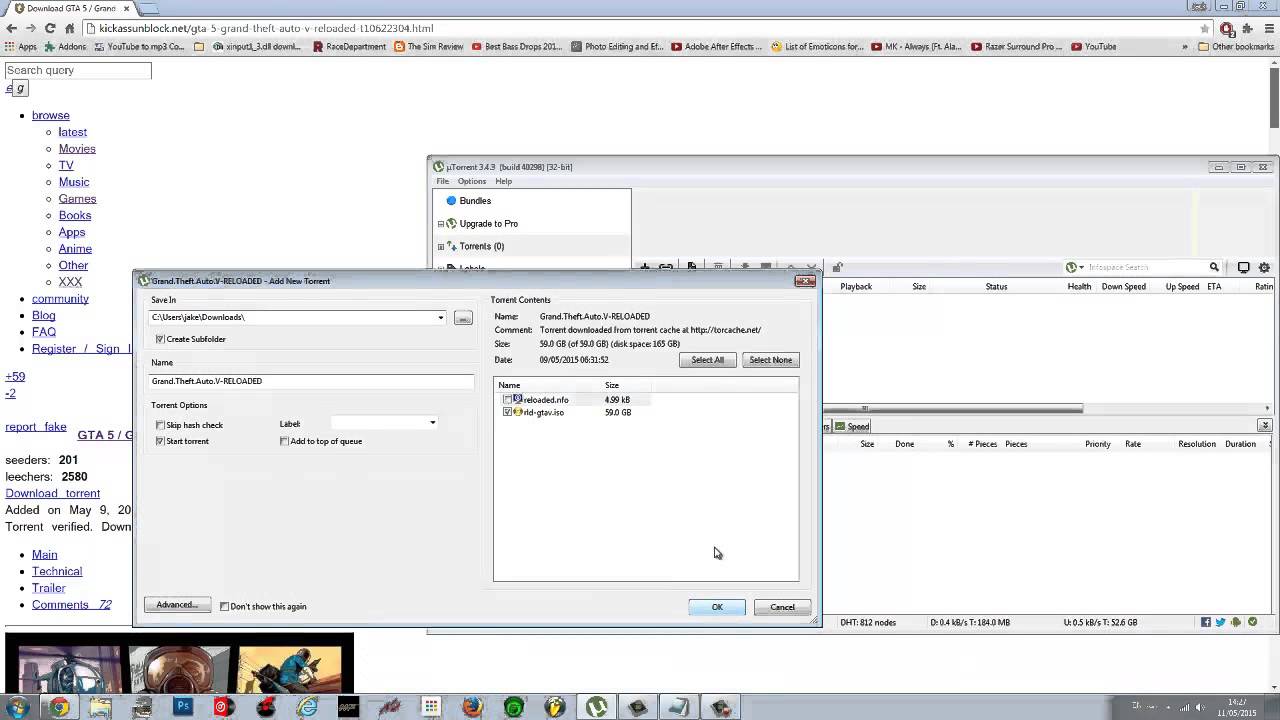Expand the Torrents (0) sidebar tree
Viewport: 1280px width, 720px height.
(x=441, y=246)
